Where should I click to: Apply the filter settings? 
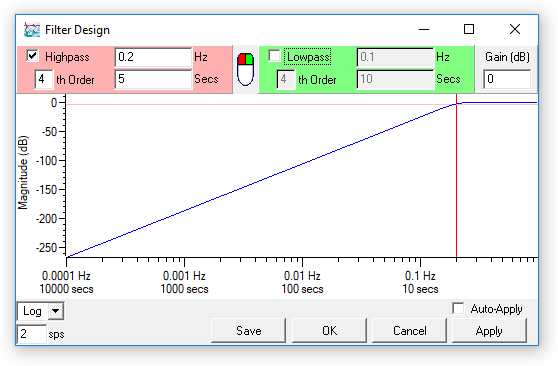pyautogui.click(x=489, y=331)
